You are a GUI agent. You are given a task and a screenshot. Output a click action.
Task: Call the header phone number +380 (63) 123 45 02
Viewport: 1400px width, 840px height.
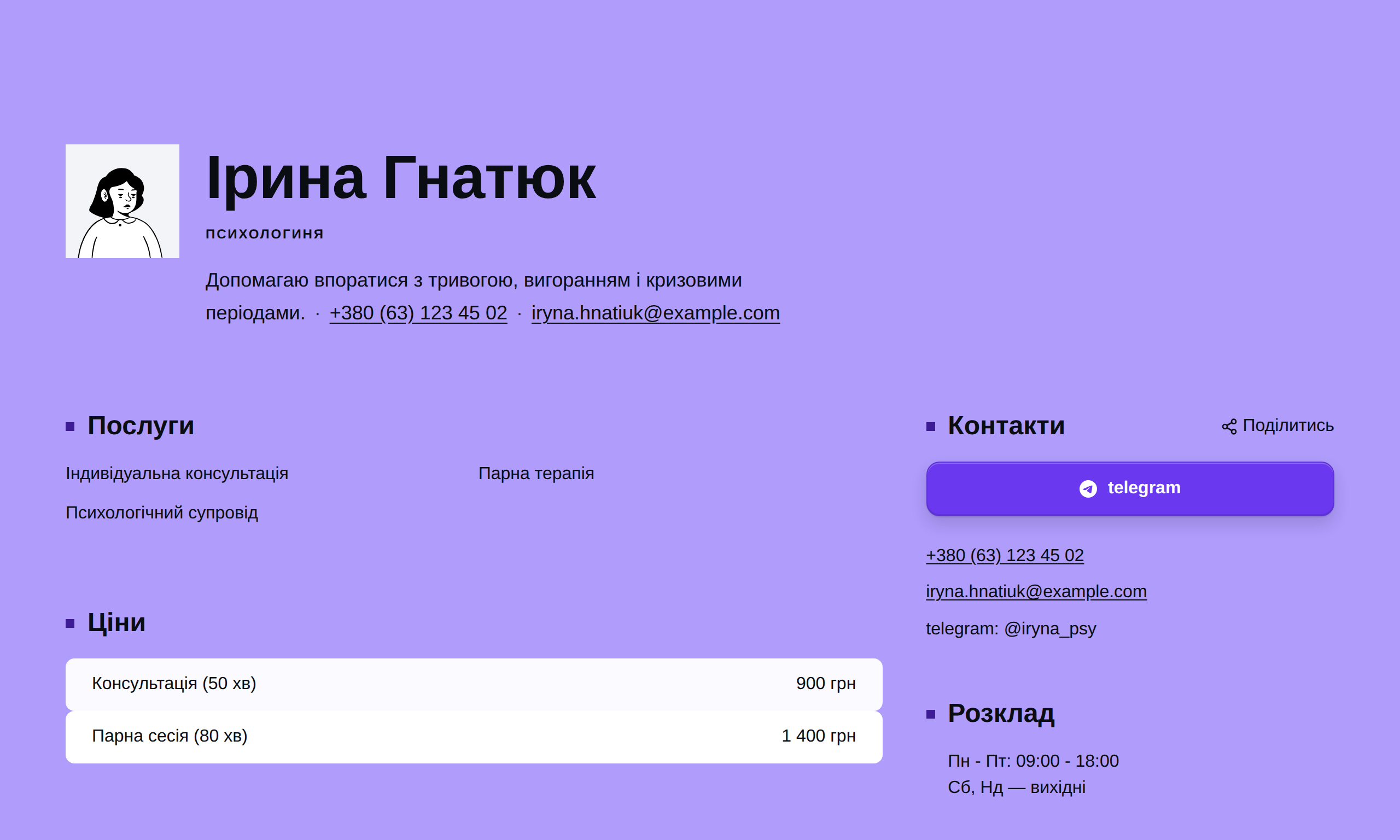coord(418,313)
